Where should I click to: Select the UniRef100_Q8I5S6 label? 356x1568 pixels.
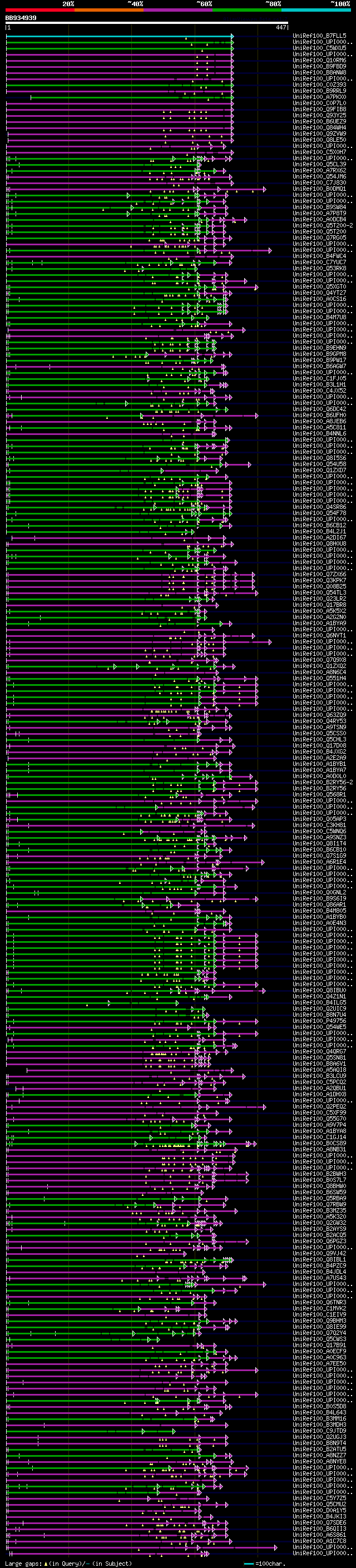click(319, 458)
